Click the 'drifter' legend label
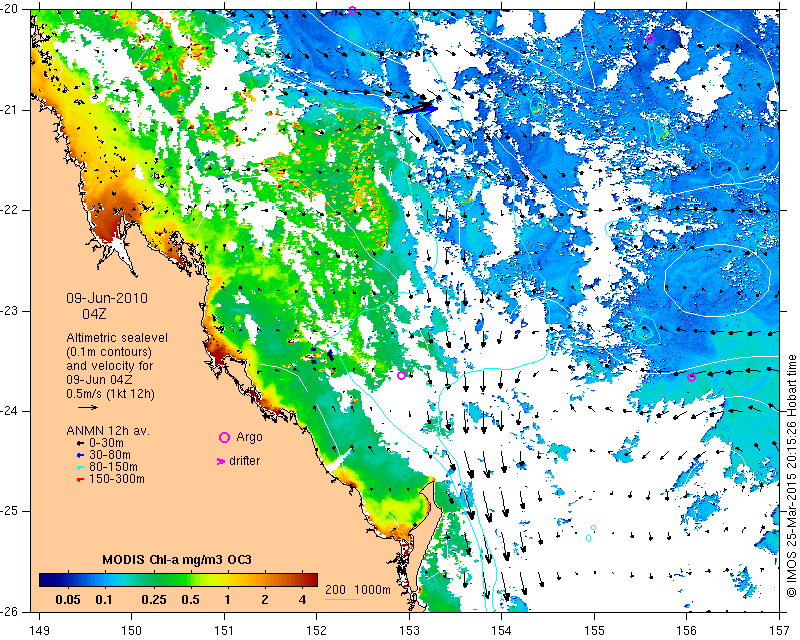The height and width of the screenshot is (640, 800). tap(244, 461)
